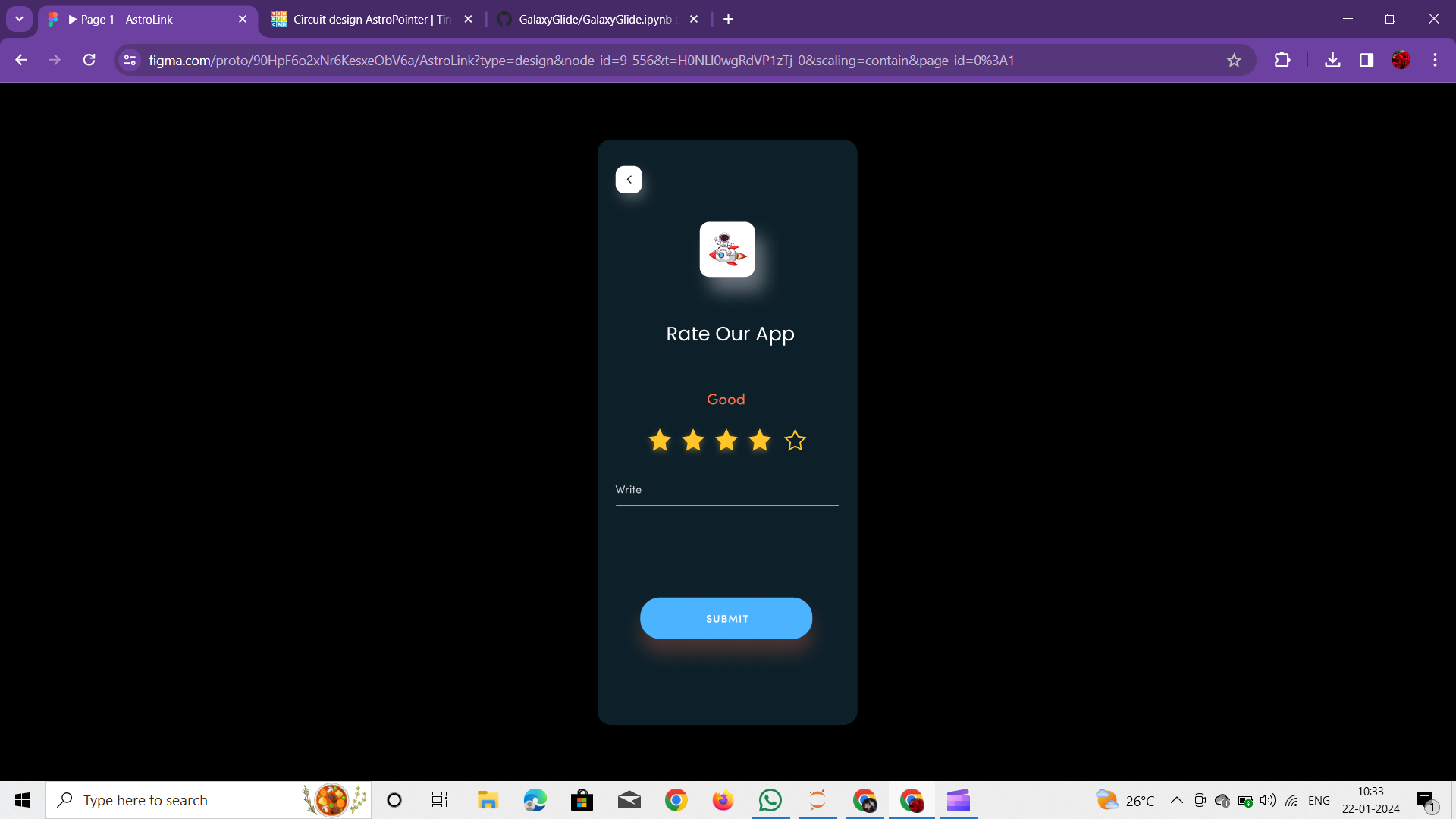Click the AstroLink astronaut app logo

pyautogui.click(x=726, y=249)
